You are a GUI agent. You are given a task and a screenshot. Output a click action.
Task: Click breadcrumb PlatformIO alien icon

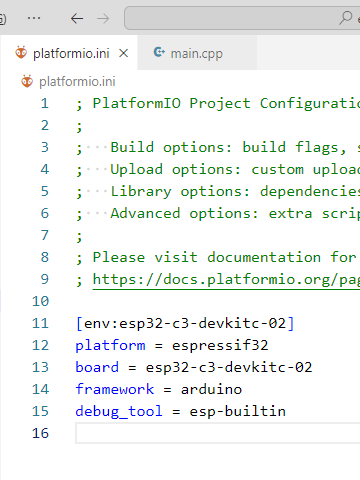coord(27,81)
